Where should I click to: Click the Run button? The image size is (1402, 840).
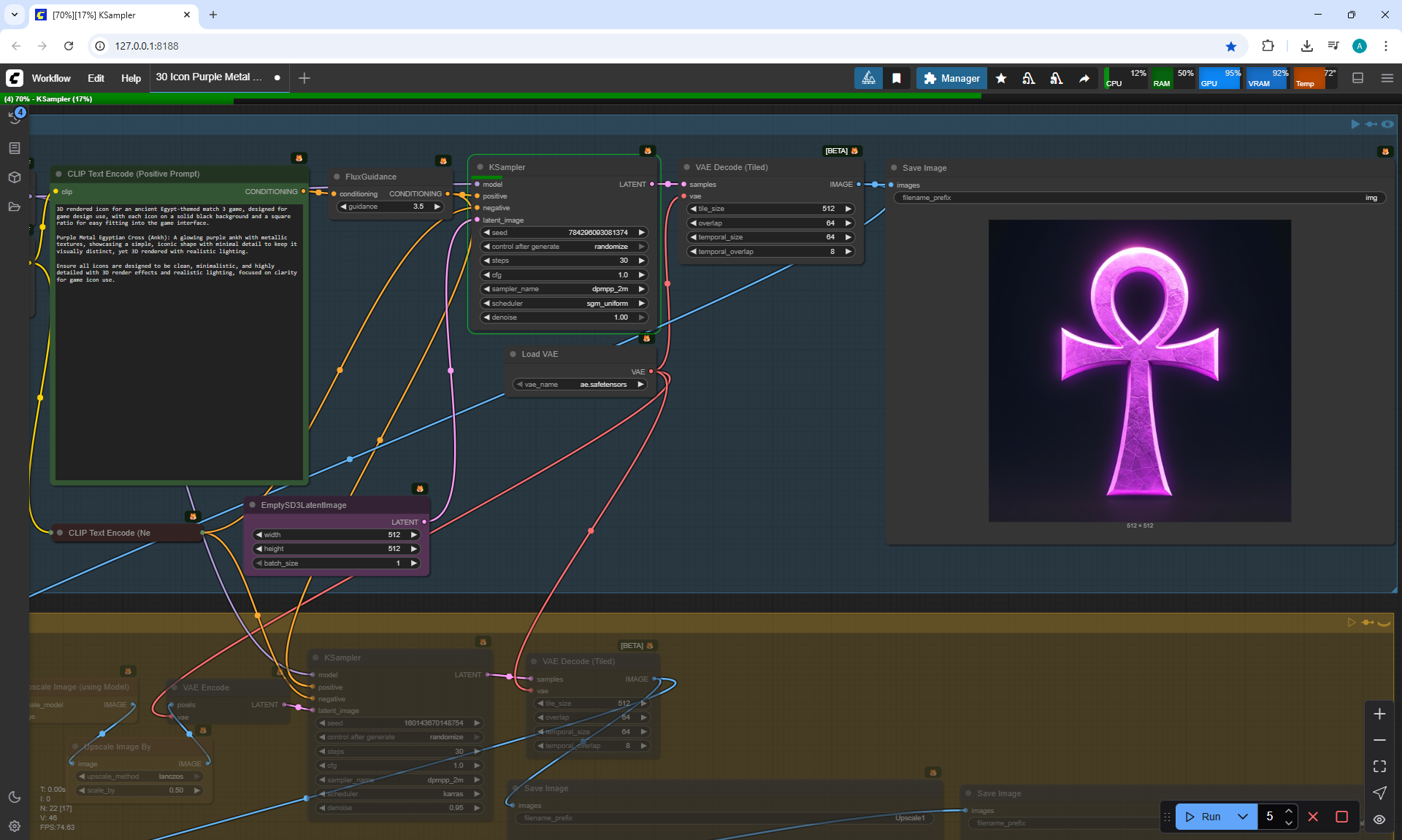pos(1203,817)
